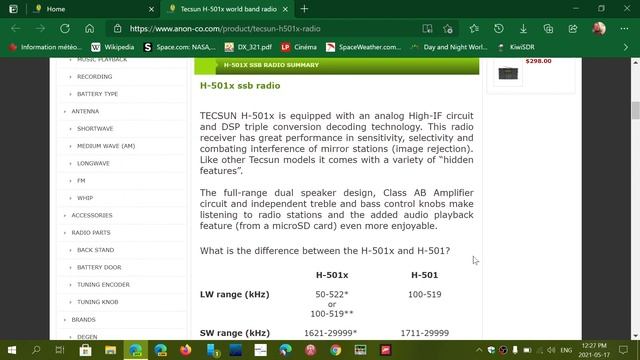This screenshot has height=360, width=640.
Task: Open browsing History
Action: (498, 29)
